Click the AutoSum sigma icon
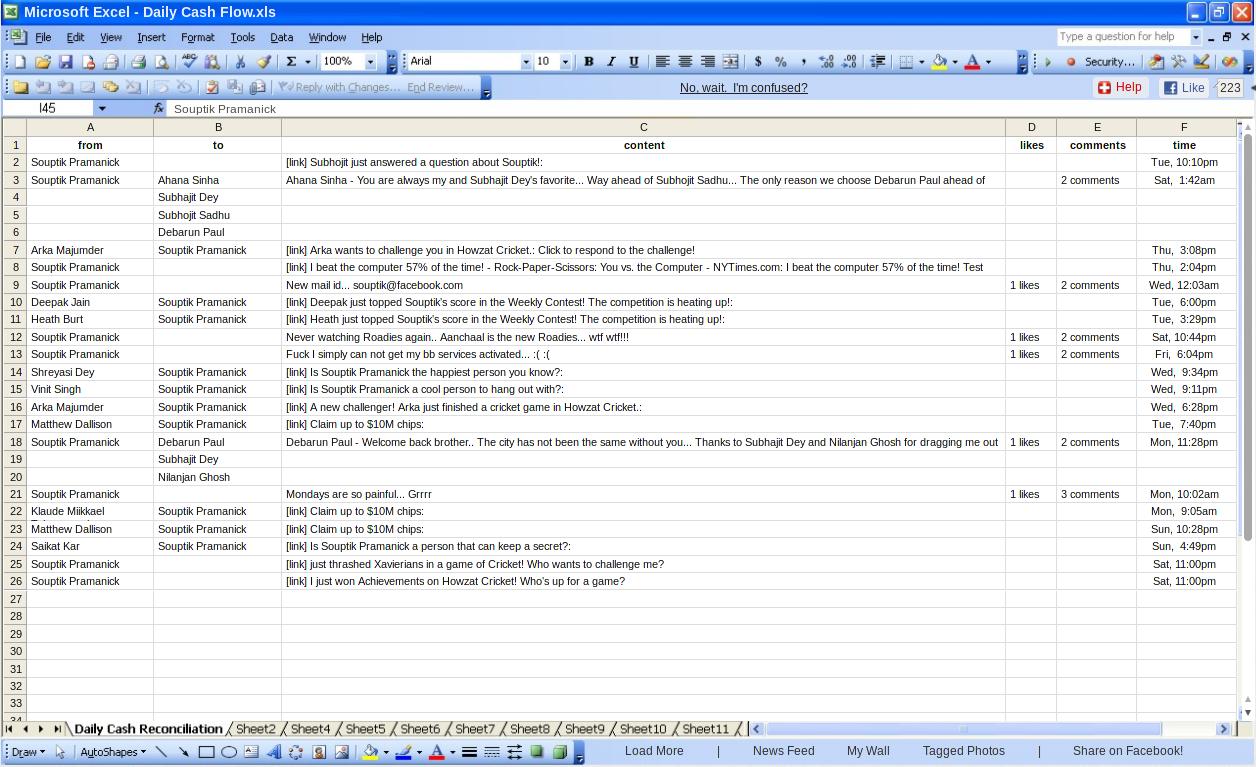The height and width of the screenshot is (767, 1256). pyautogui.click(x=291, y=62)
